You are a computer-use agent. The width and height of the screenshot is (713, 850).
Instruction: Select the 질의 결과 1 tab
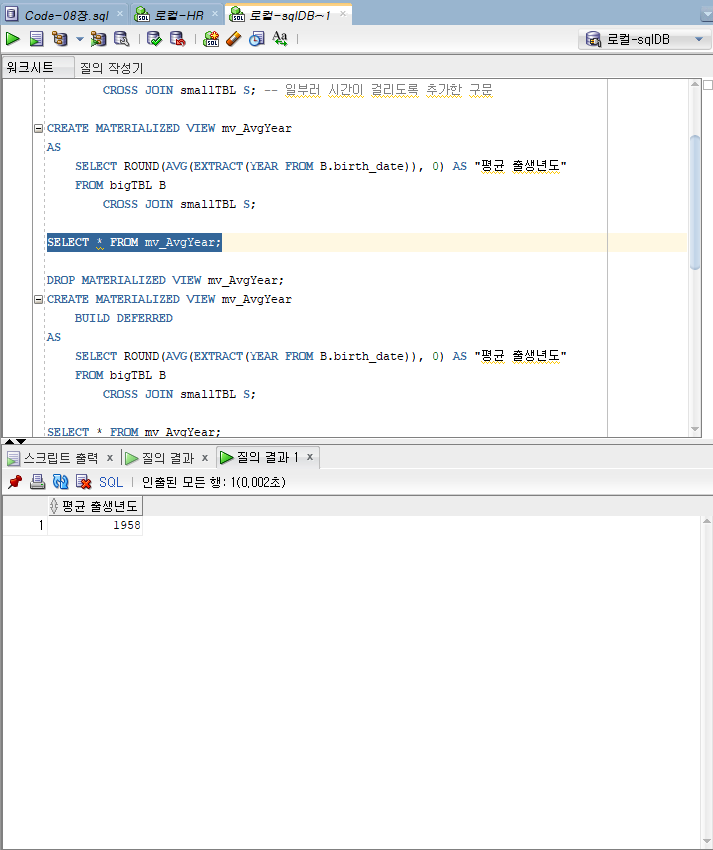click(x=268, y=458)
